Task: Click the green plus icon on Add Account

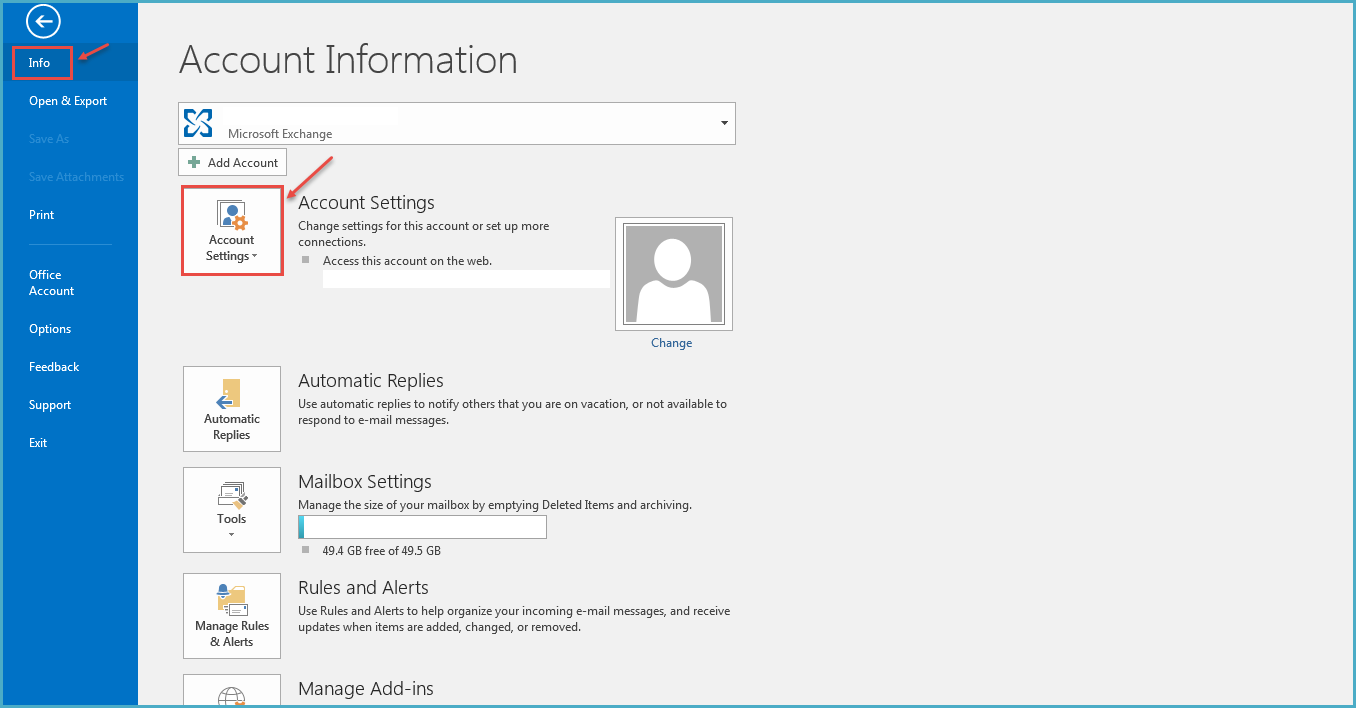Action: click(195, 162)
